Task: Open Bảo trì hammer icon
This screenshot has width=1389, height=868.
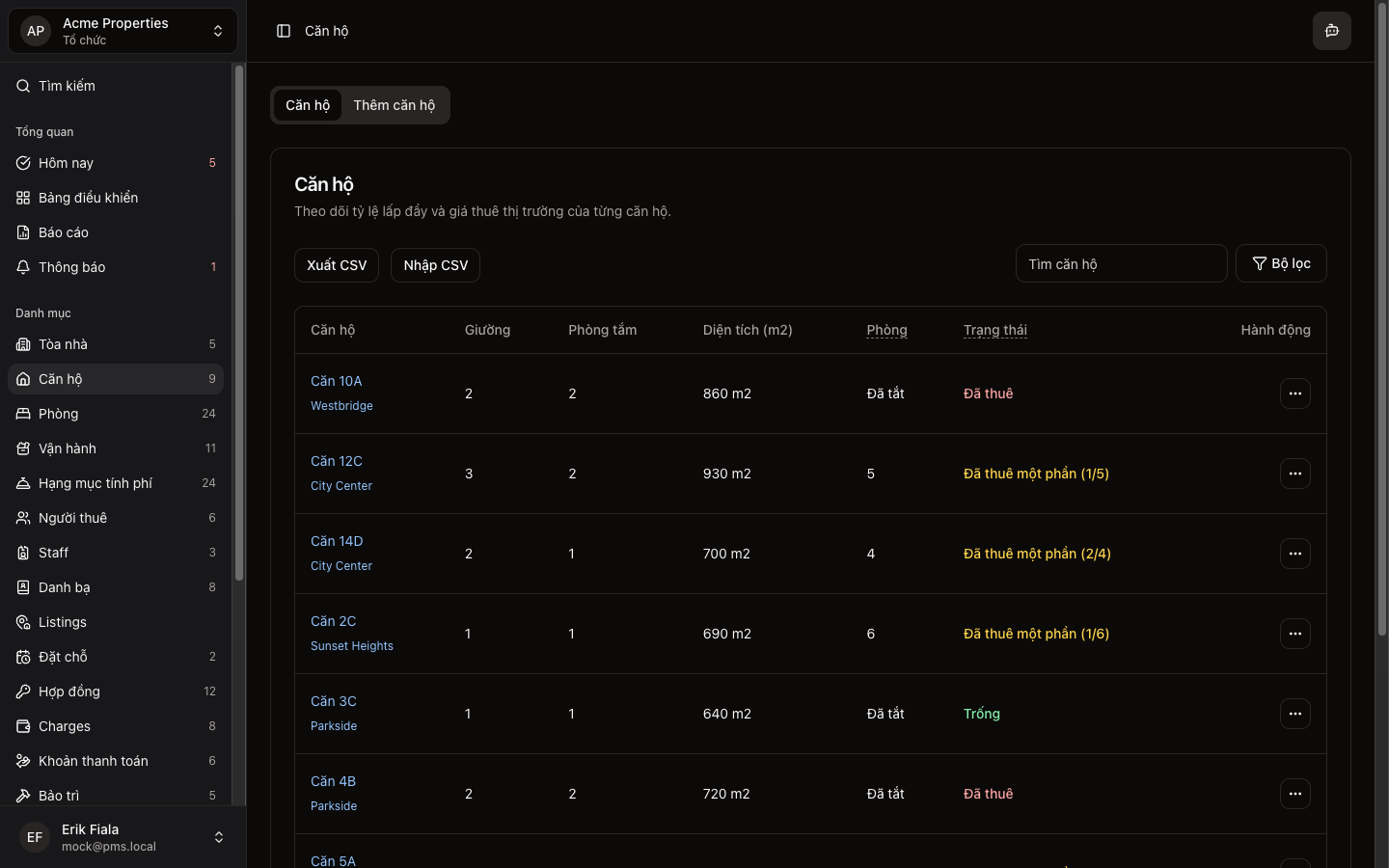Action: click(x=23, y=796)
